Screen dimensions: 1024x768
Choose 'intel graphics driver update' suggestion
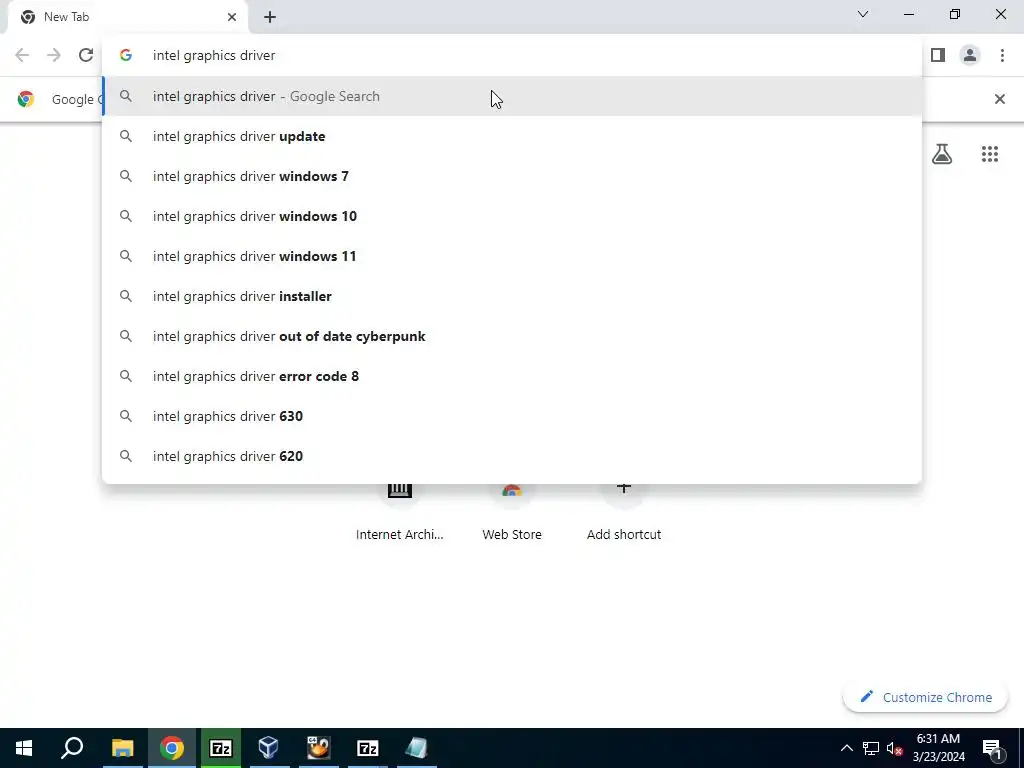512,136
